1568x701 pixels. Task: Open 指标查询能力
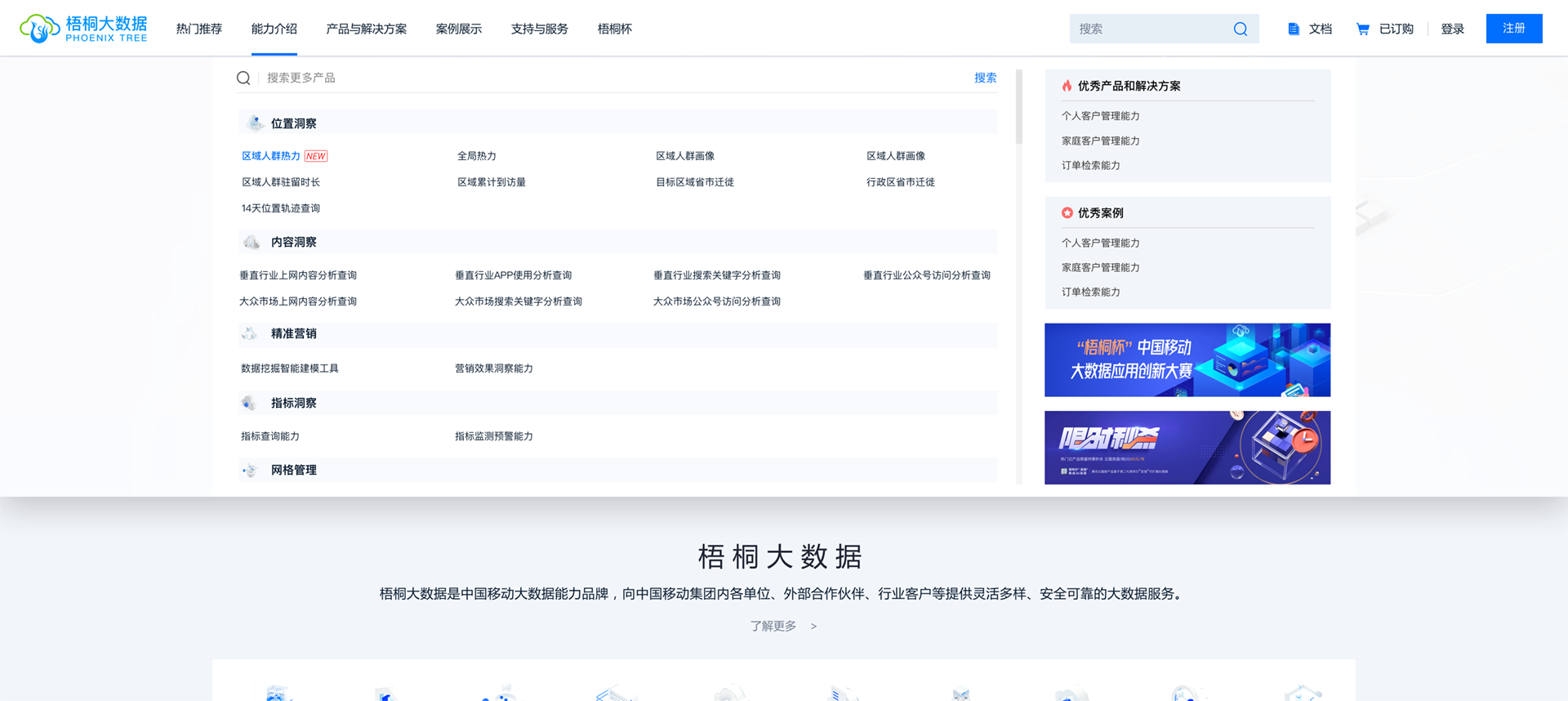(270, 436)
